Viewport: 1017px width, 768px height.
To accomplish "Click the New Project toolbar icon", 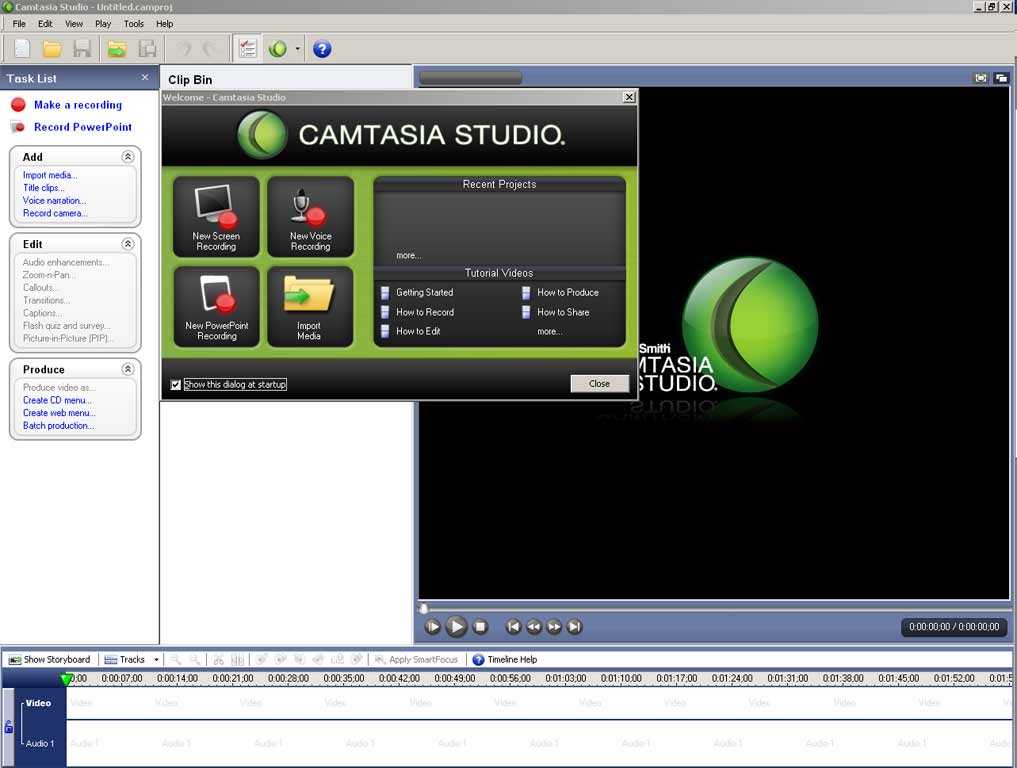I will tap(22, 49).
